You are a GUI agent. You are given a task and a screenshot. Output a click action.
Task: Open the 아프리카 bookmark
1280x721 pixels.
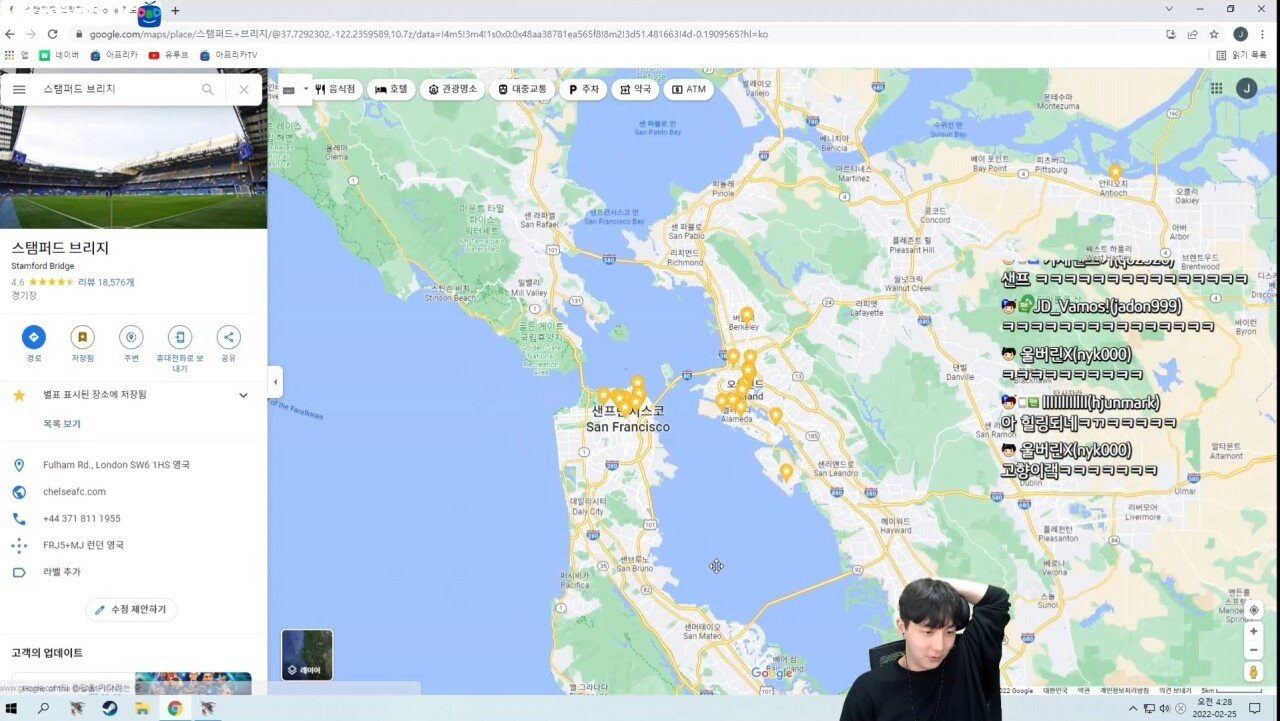pos(114,55)
